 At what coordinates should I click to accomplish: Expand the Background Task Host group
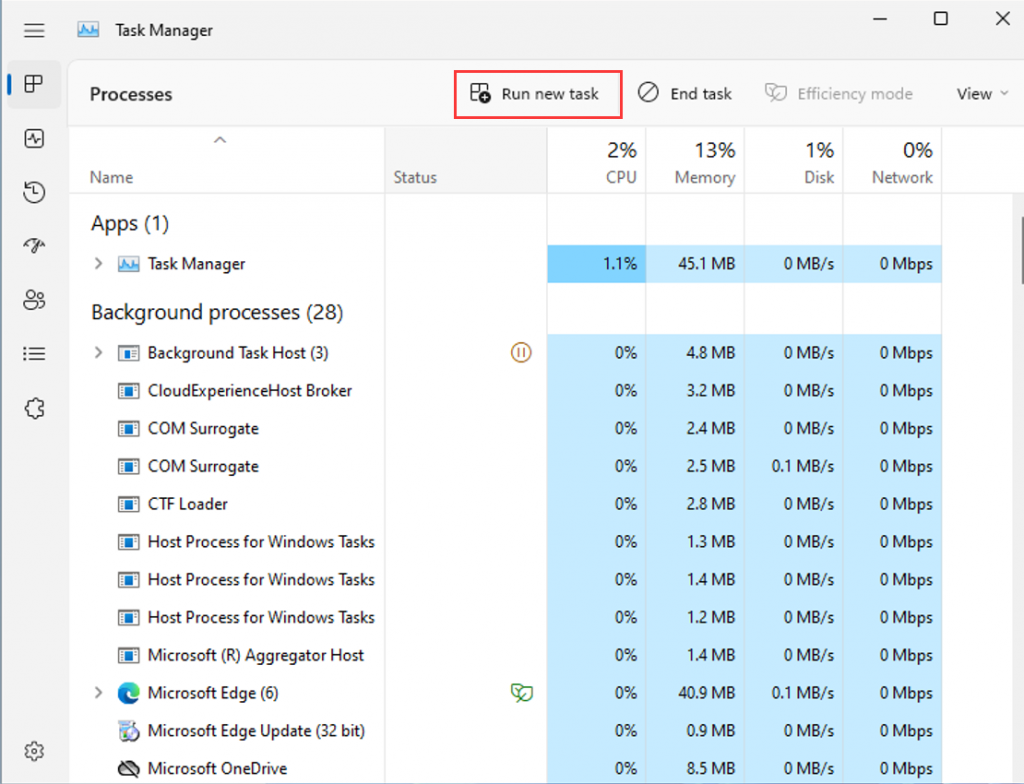tap(97, 353)
